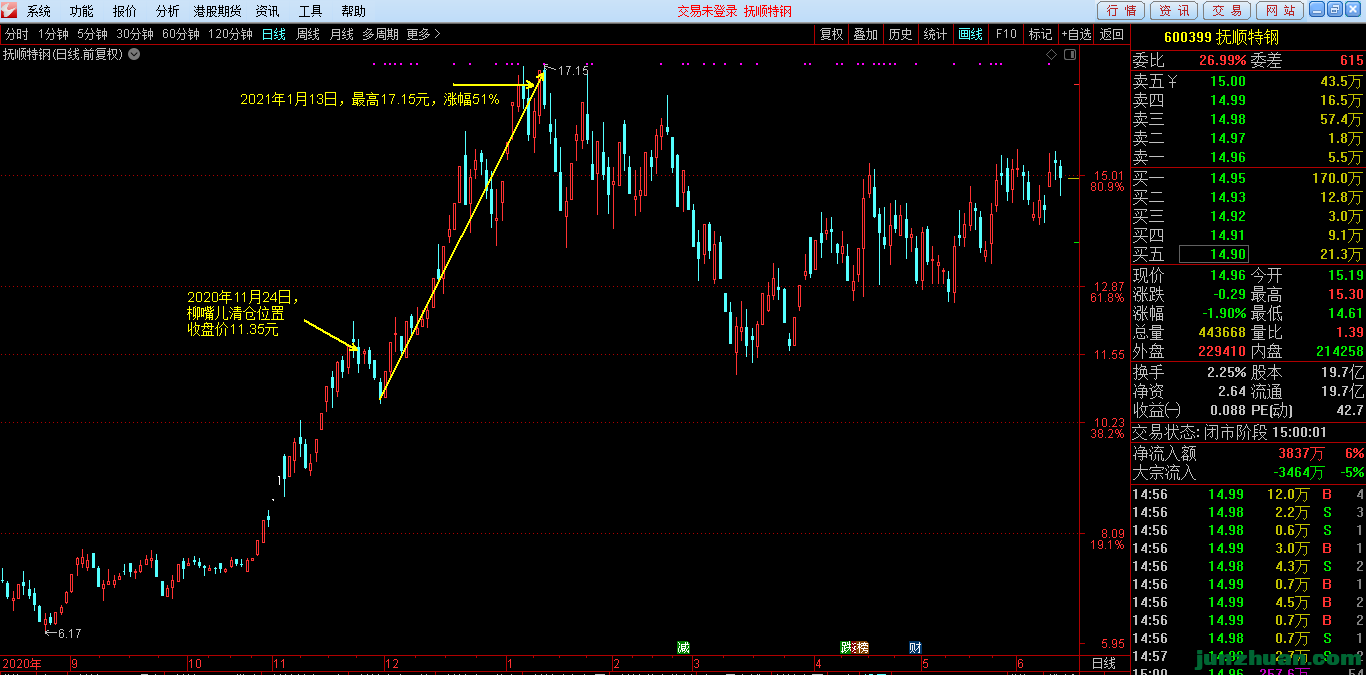Click the 17.15 high price marker
Screen dimensions: 1366x675
[x=574, y=70]
